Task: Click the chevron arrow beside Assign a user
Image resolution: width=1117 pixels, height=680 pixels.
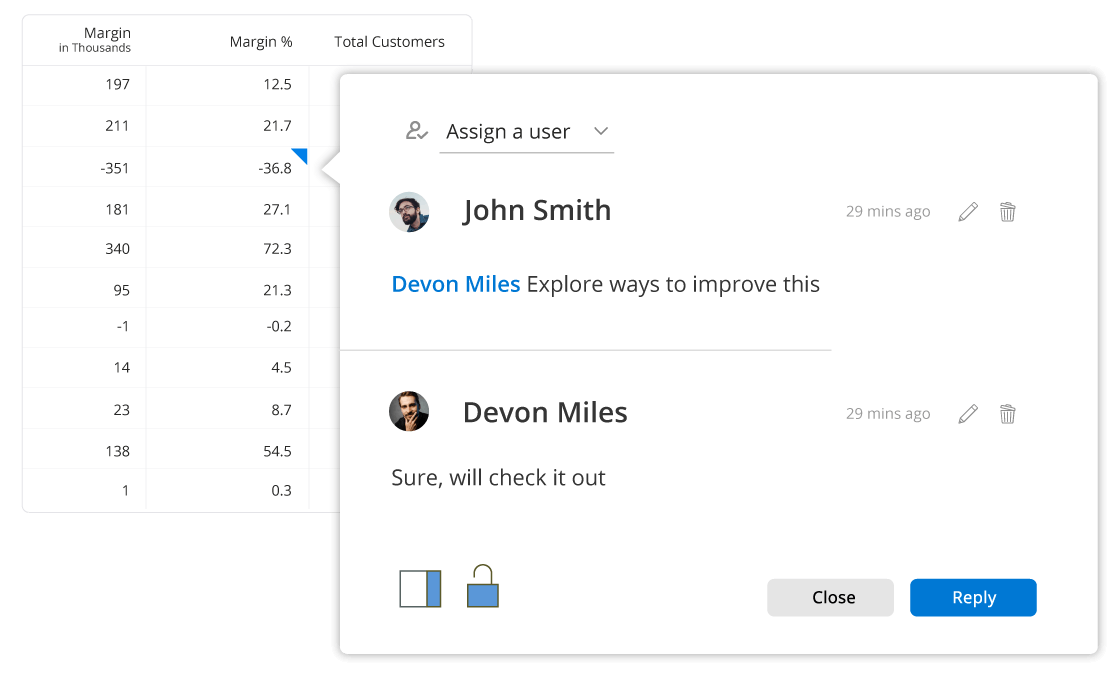Action: coord(601,131)
